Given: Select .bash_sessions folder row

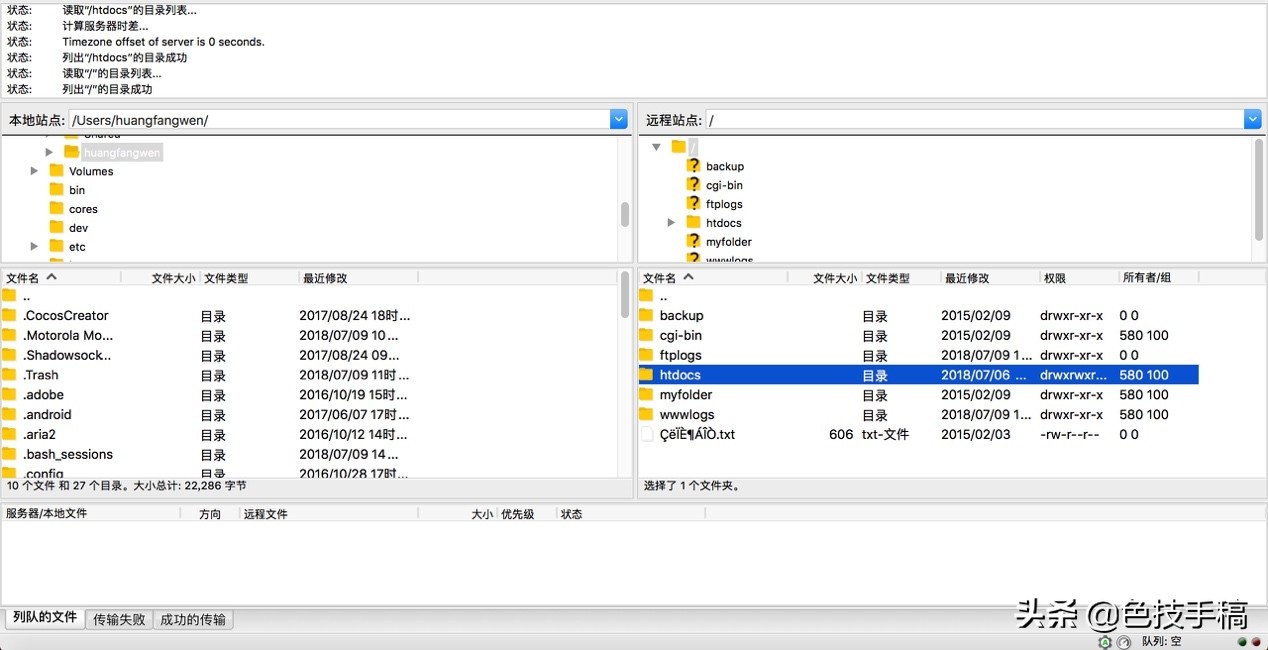Looking at the screenshot, I should pyautogui.click(x=309, y=454).
